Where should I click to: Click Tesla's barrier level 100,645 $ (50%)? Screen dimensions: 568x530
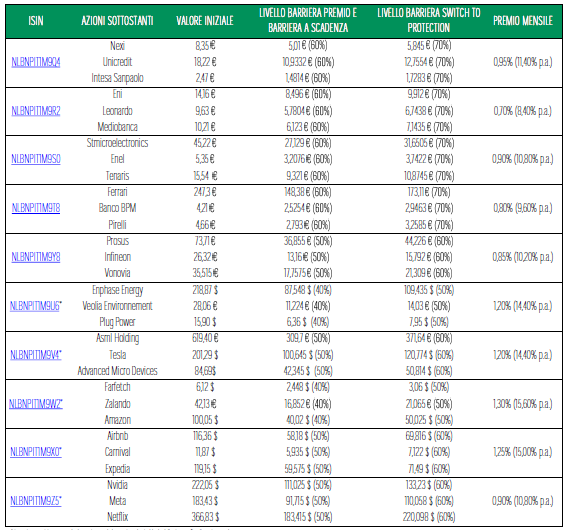308,355
